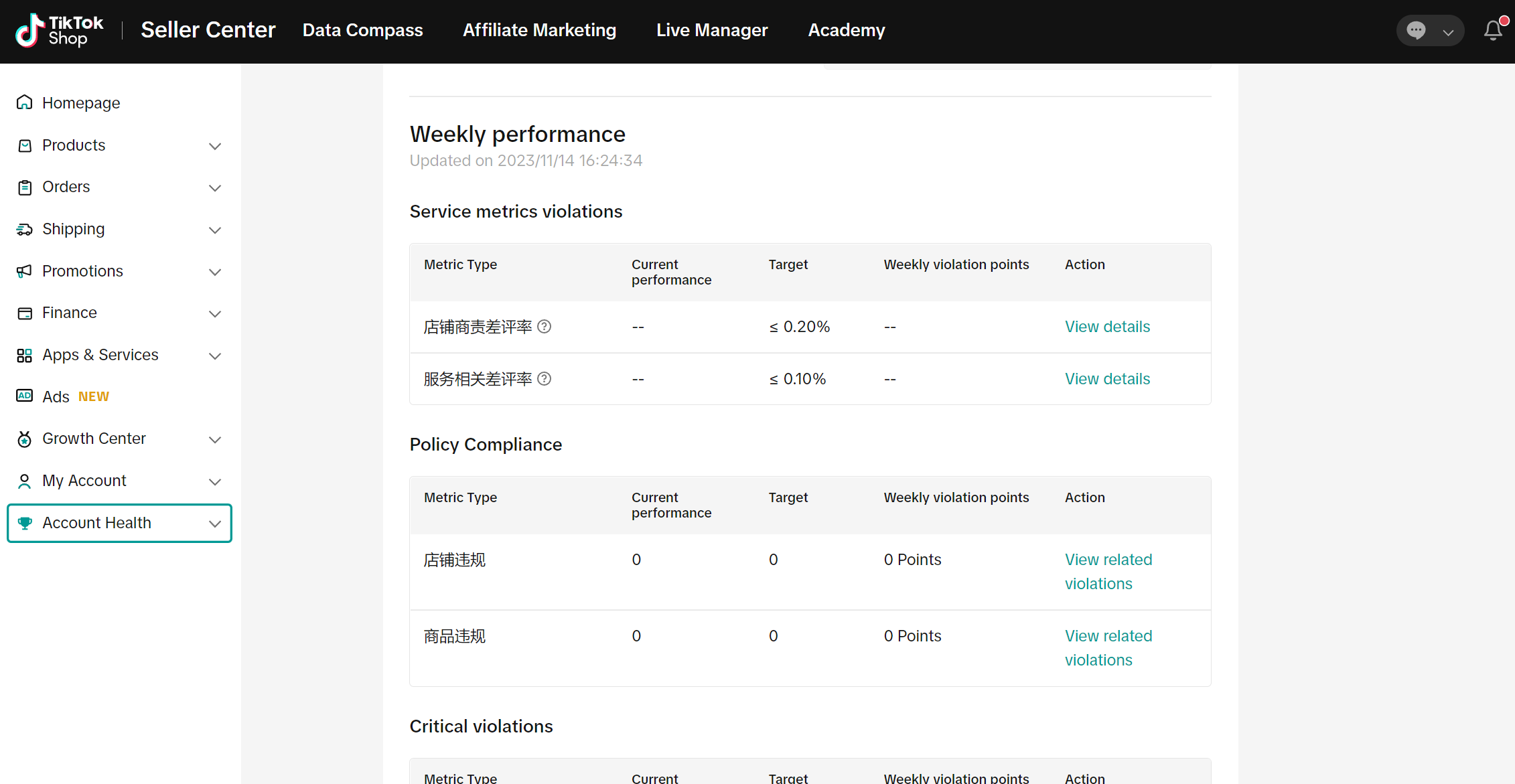View details for 店铺商责差评率 metric
Viewport: 1515px width, 784px height.
(x=1107, y=327)
